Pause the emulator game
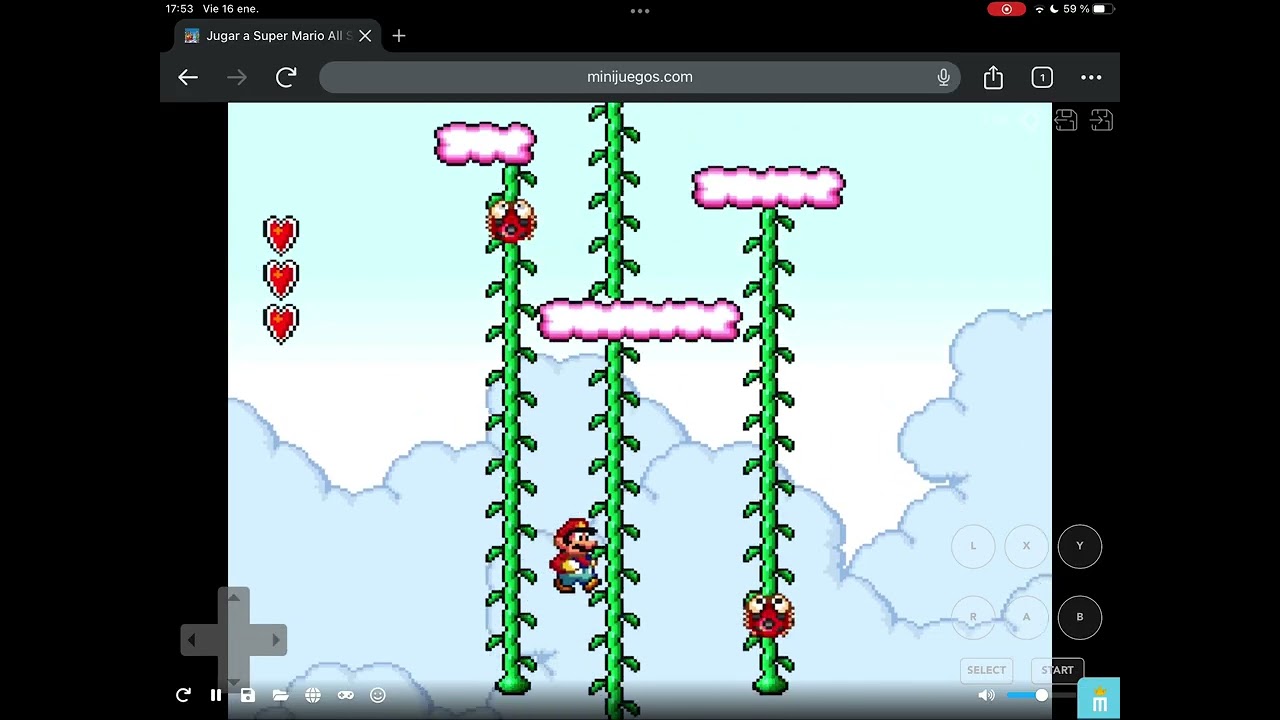1280x720 pixels. 216,695
